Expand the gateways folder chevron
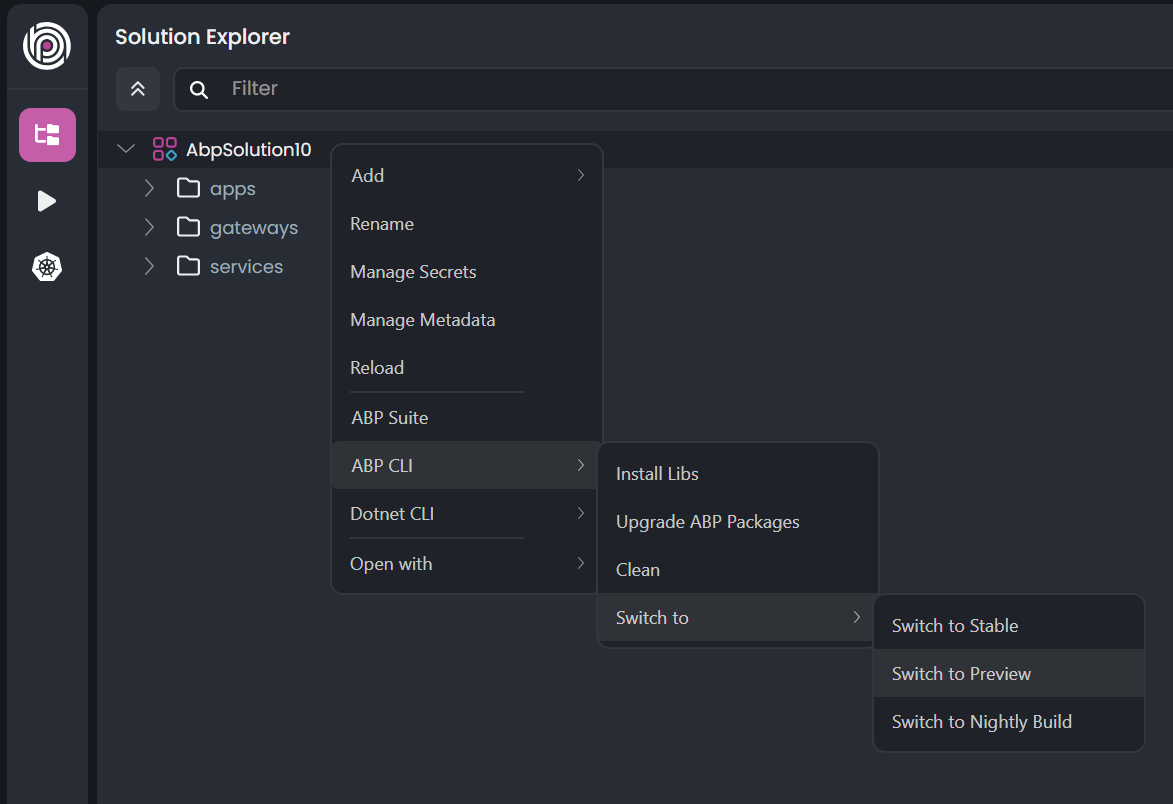This screenshot has height=804, width=1173. click(x=149, y=228)
